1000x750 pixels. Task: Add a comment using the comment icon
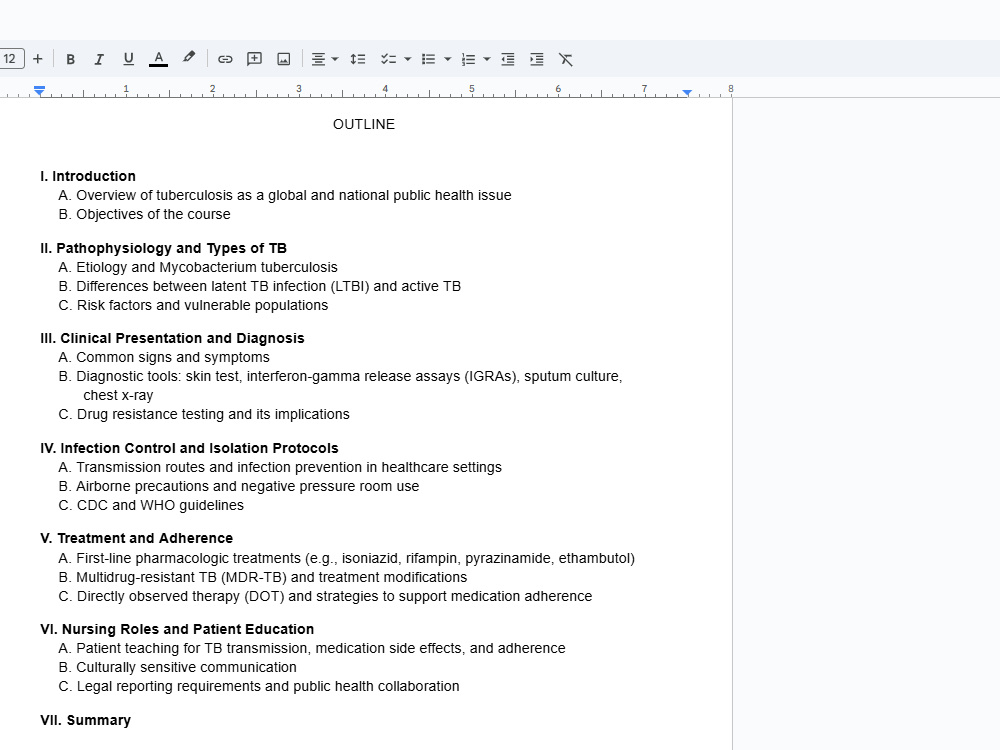(x=254, y=59)
